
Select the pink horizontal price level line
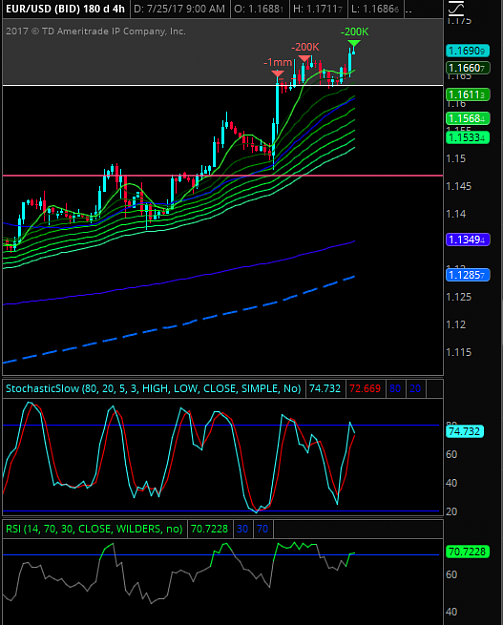(223, 175)
